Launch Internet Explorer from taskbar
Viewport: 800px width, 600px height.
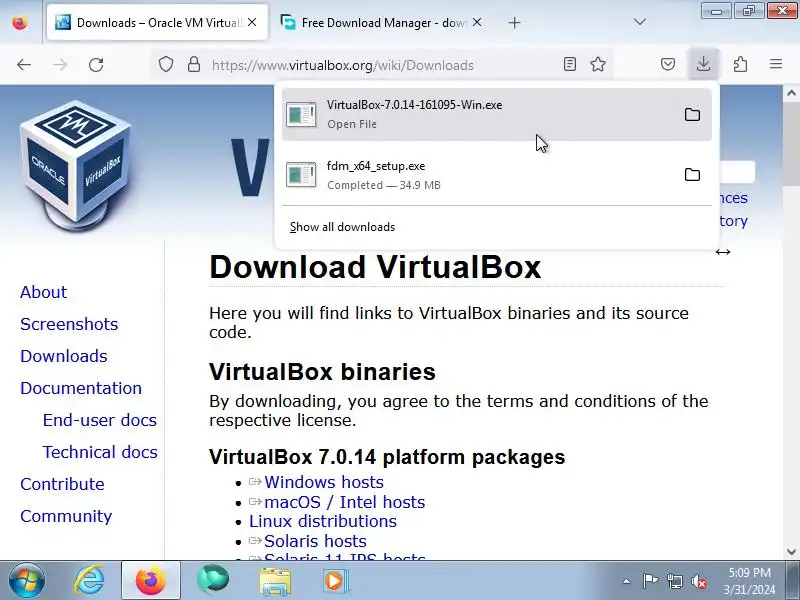click(89, 581)
